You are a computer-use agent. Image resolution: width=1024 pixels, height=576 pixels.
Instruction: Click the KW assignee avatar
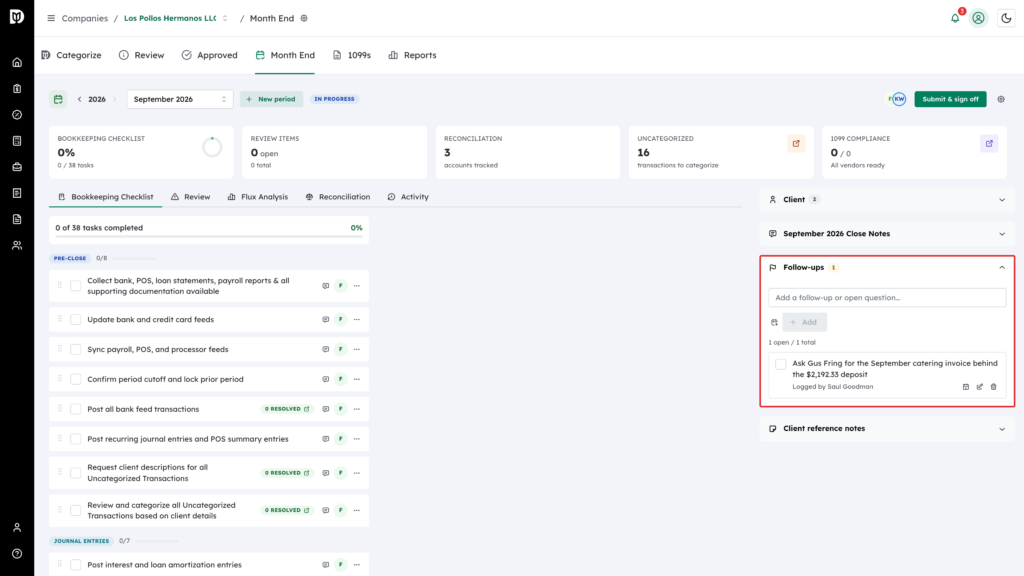pyautogui.click(x=899, y=99)
